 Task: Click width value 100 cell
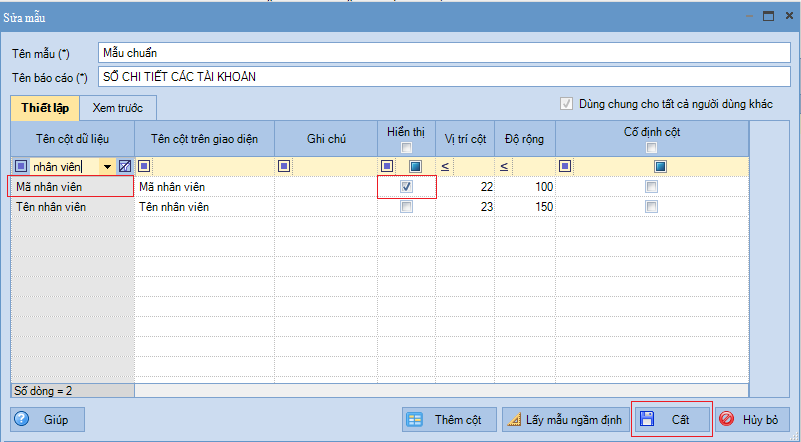click(x=525, y=187)
